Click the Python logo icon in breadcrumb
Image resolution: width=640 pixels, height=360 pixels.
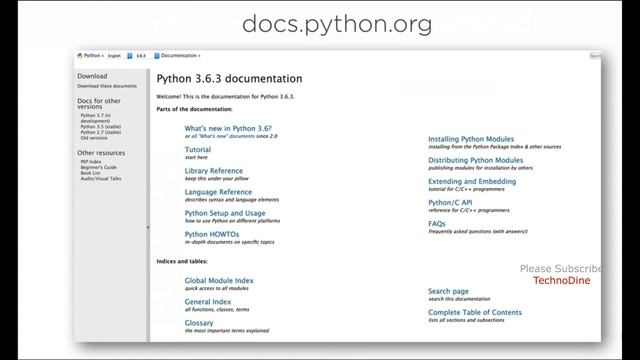pyautogui.click(x=80, y=56)
